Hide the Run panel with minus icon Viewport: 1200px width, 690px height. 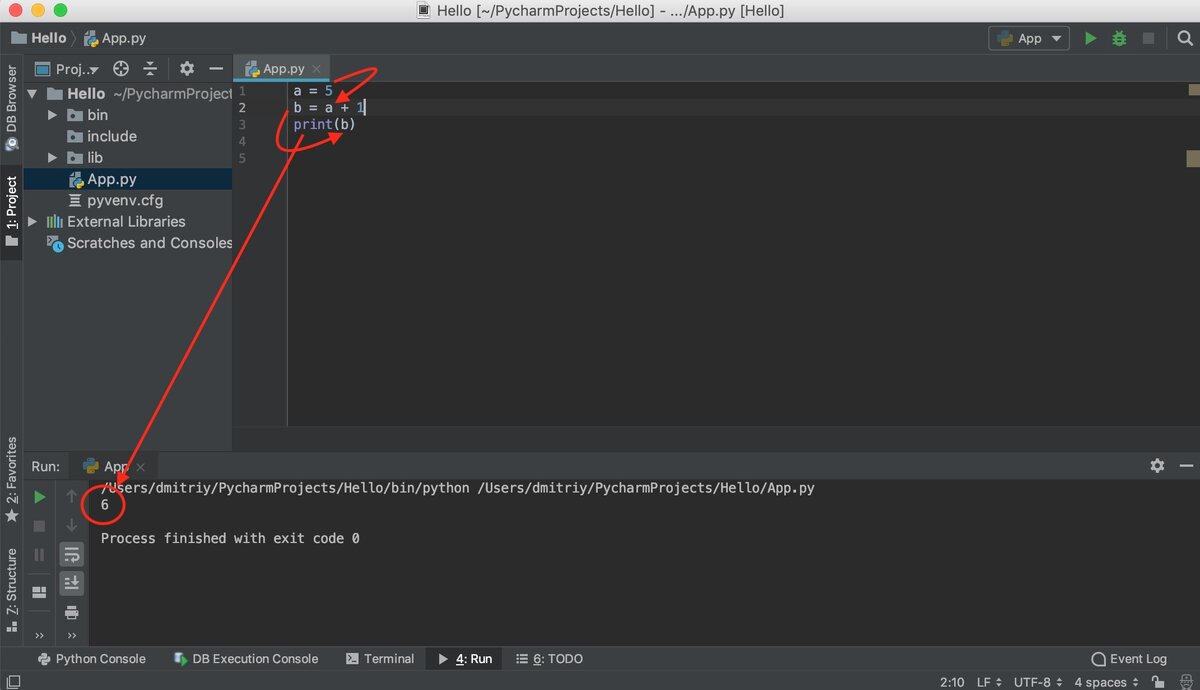1186,466
